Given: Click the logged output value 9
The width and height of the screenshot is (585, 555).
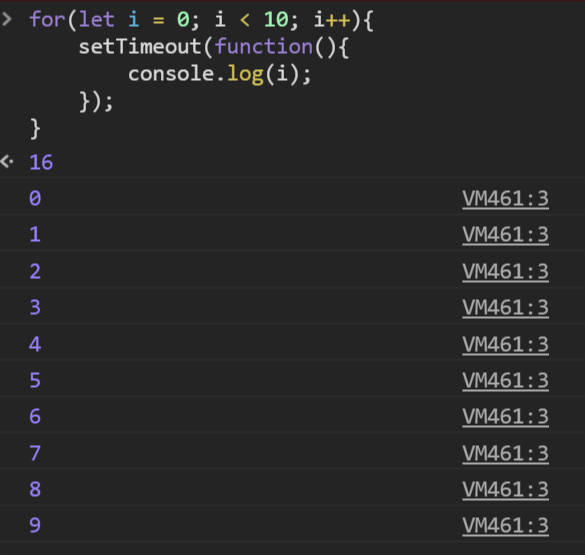Looking at the screenshot, I should click(x=35, y=526).
